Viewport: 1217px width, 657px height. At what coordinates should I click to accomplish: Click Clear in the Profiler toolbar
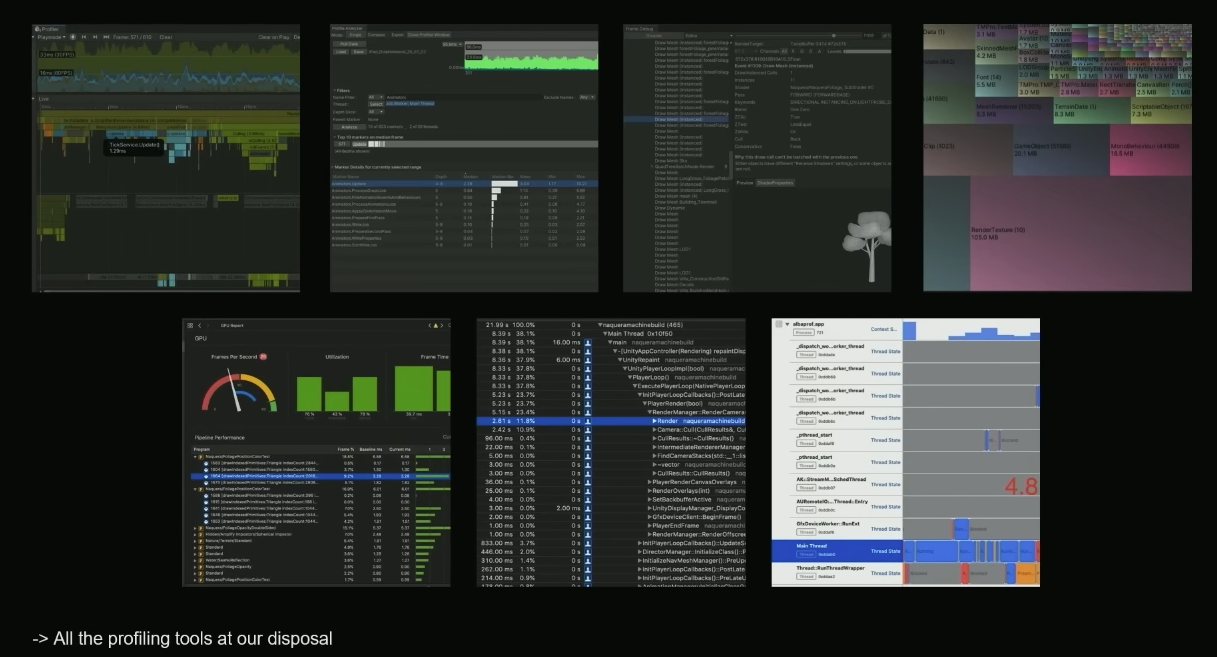point(166,37)
